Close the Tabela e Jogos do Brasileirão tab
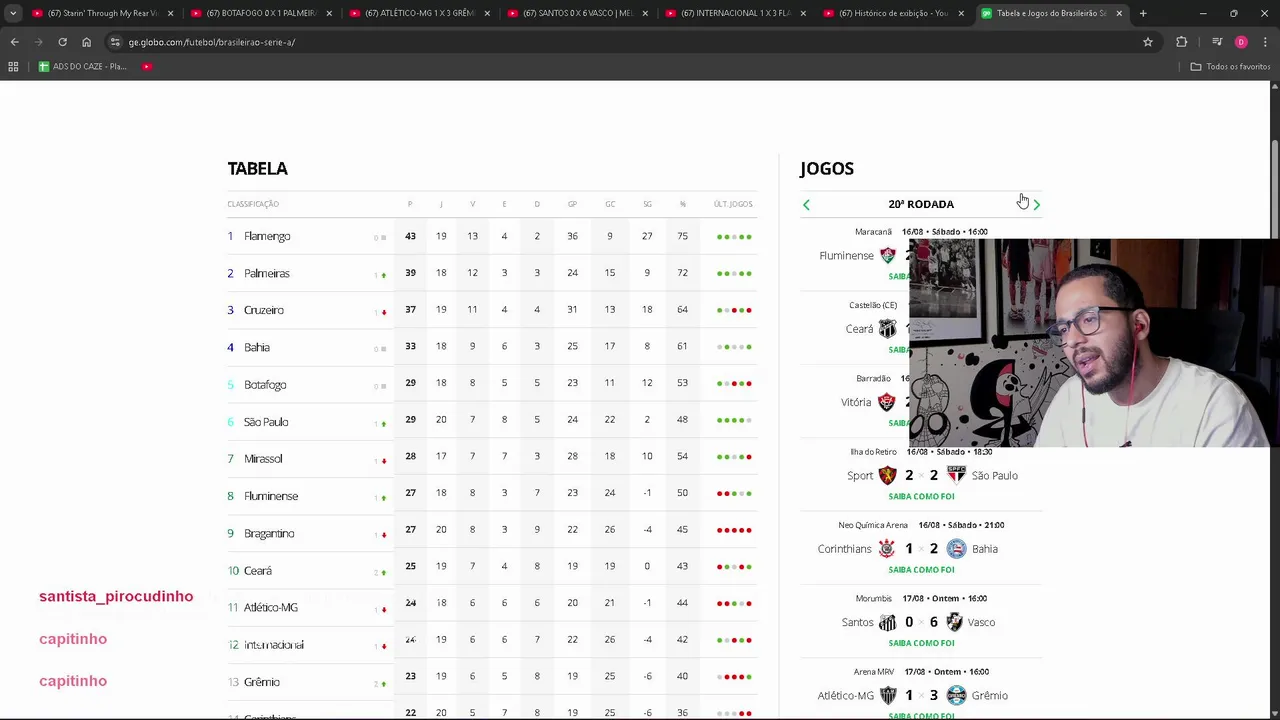 point(1119,13)
